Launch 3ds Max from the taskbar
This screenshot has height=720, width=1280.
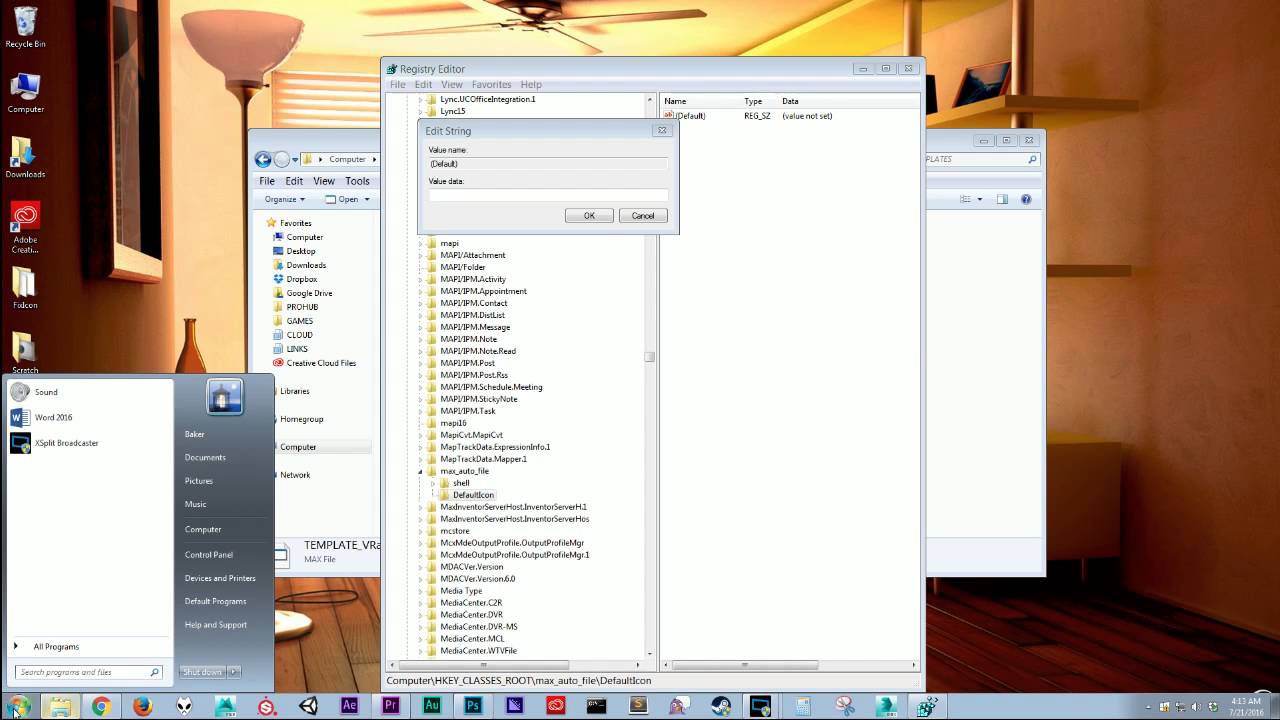226,707
